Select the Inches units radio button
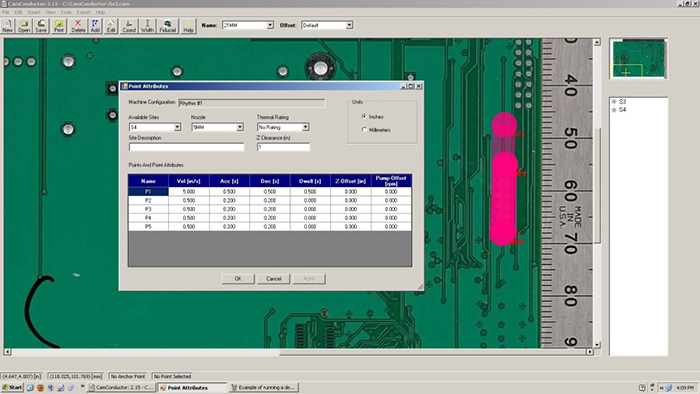This screenshot has width=700, height=394. (364, 116)
